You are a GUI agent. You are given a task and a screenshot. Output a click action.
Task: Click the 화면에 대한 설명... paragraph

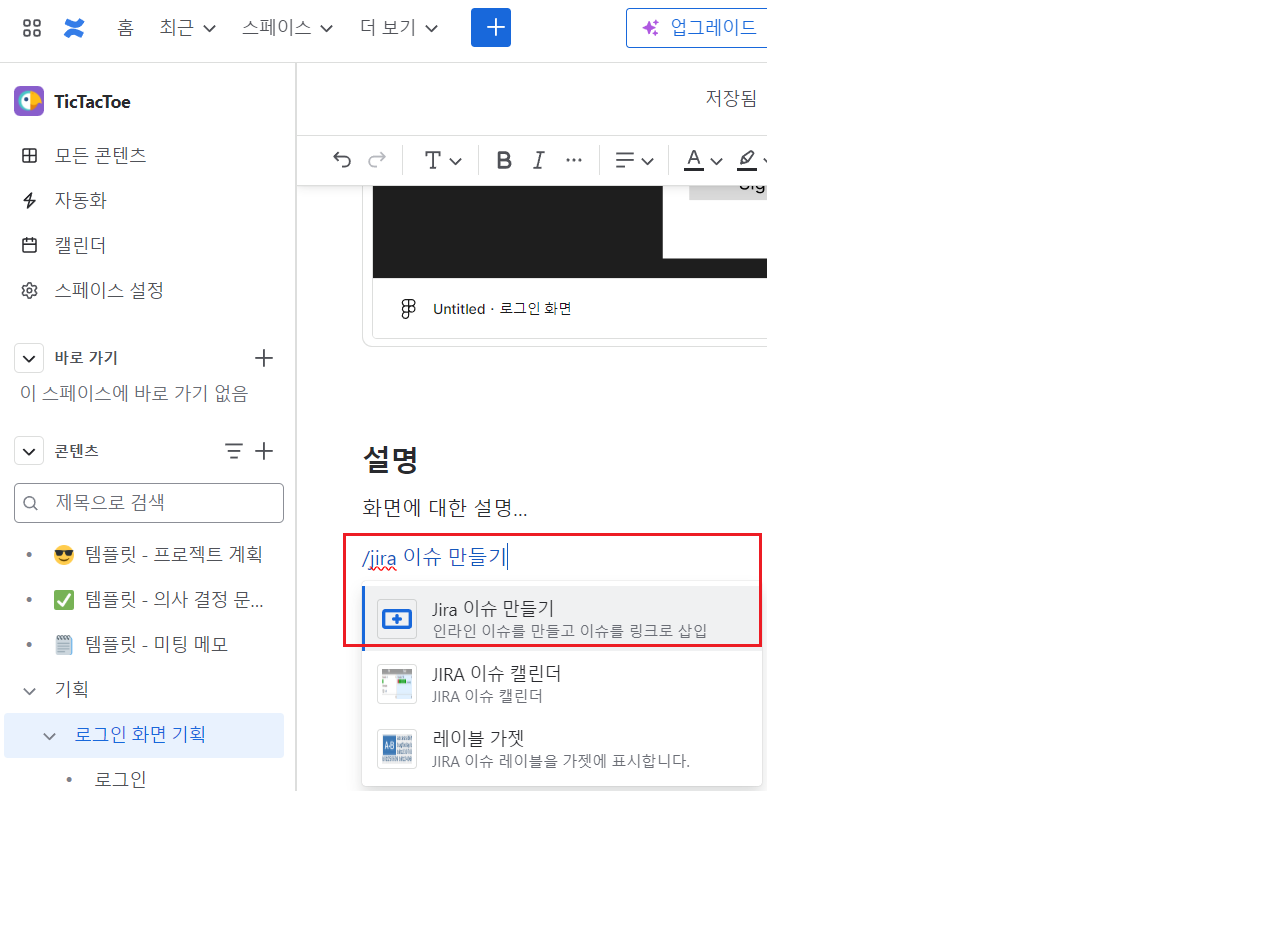coord(445,508)
